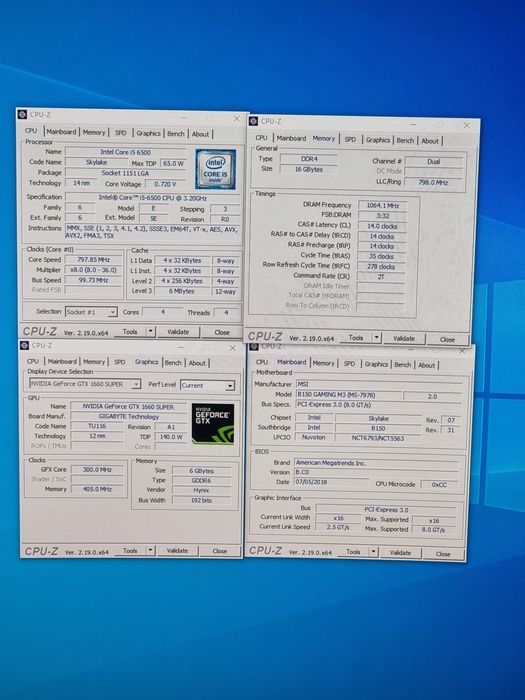The width and height of the screenshot is (525, 700).
Task: Click Tools button in Graphics window
Action: (130, 550)
